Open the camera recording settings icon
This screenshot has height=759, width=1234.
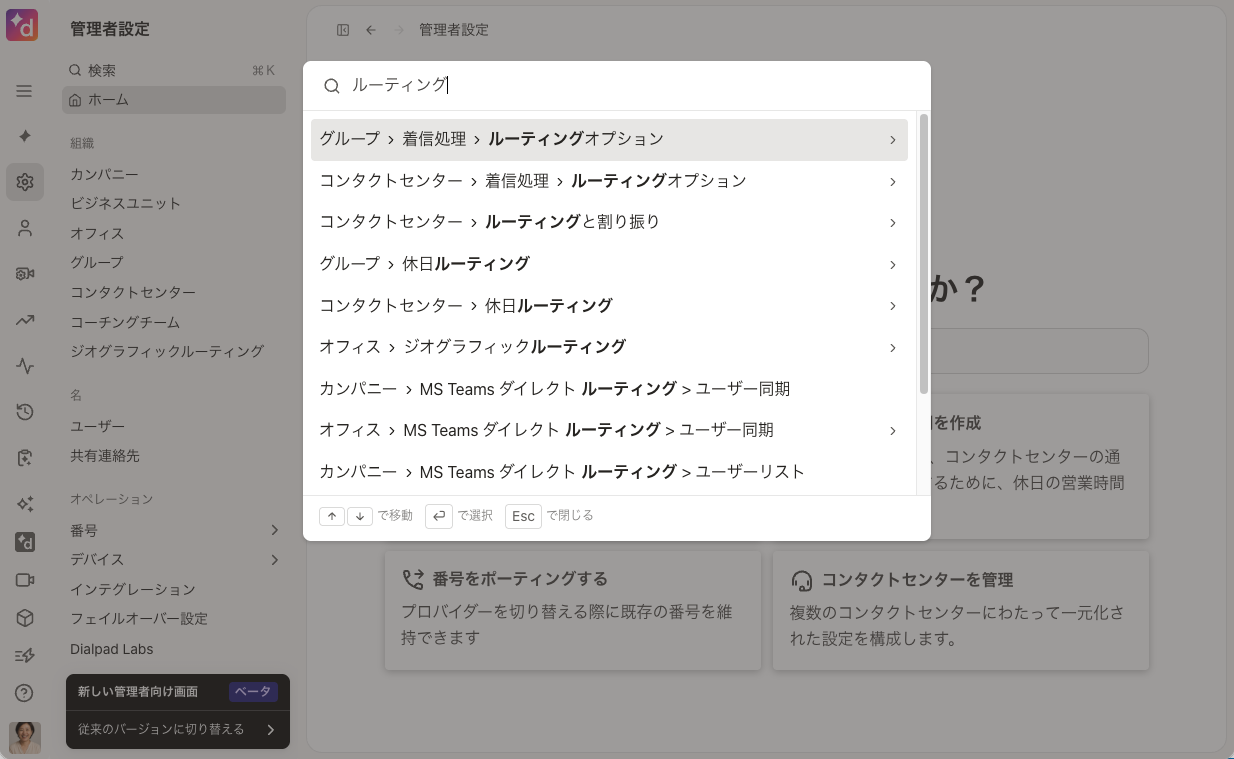(25, 274)
